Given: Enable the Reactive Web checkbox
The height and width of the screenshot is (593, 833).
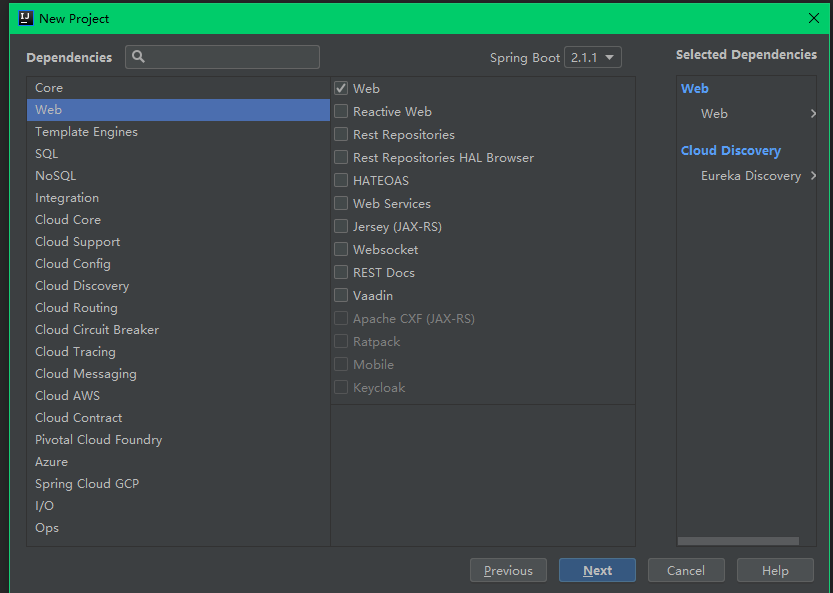Looking at the screenshot, I should pos(341,111).
